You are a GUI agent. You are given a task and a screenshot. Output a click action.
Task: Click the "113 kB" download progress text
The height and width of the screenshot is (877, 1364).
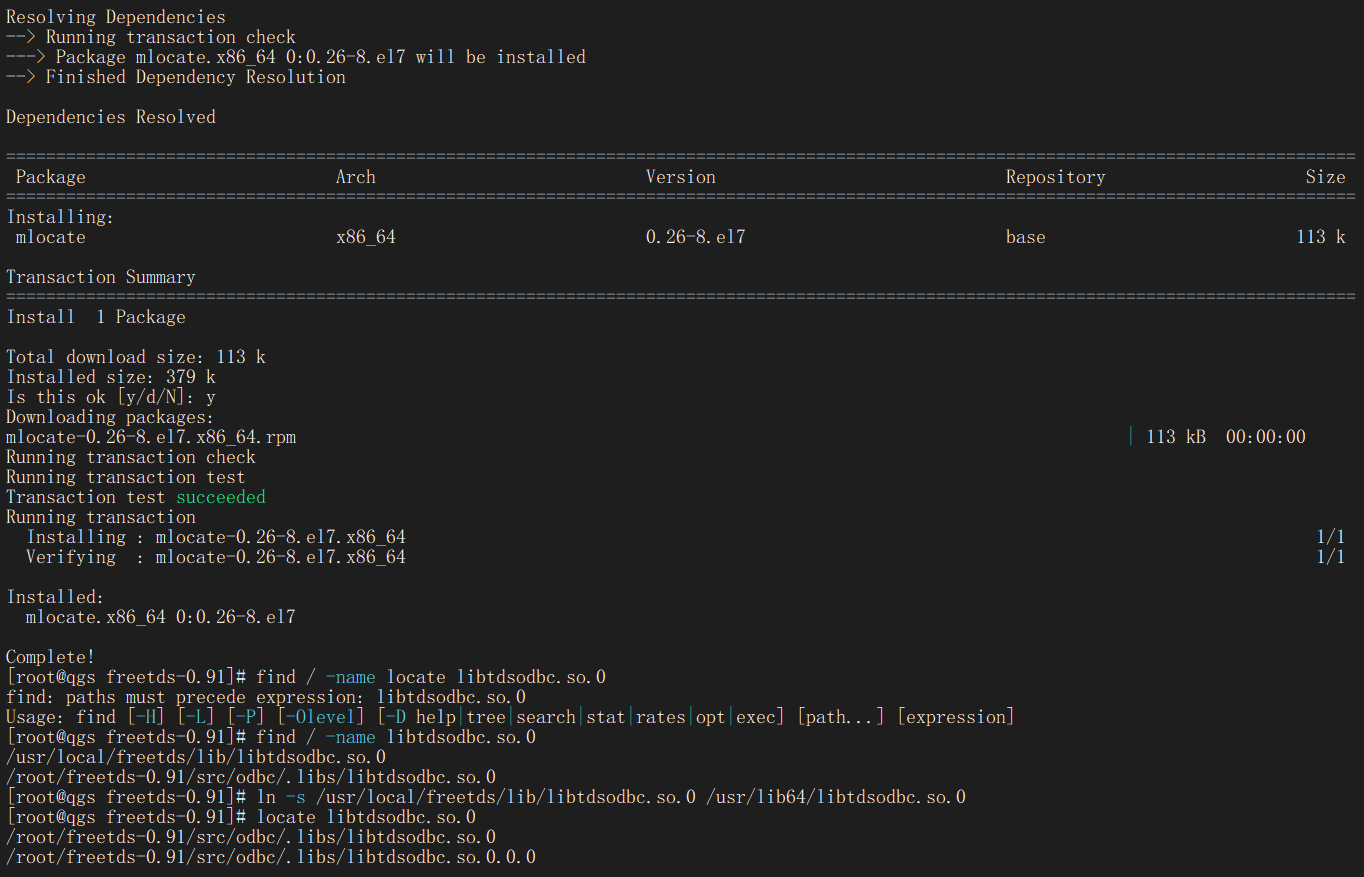[x=1175, y=437]
